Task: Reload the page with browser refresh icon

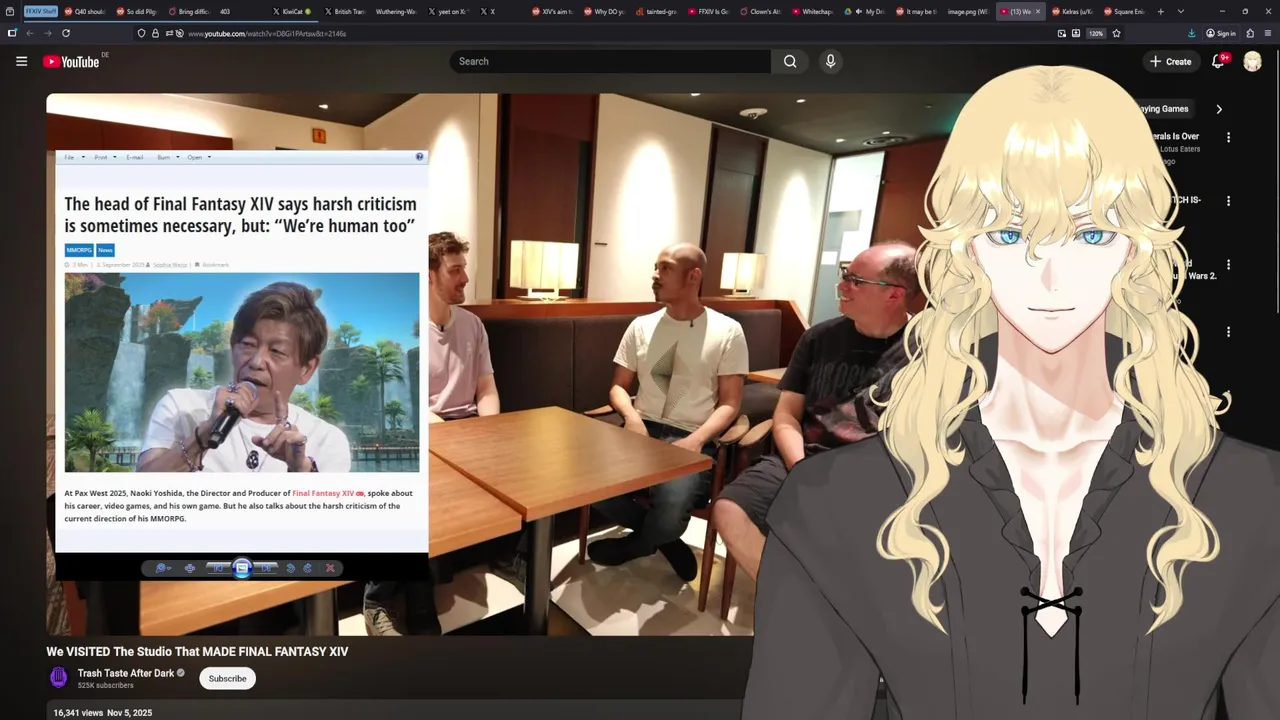Action: 66,33
